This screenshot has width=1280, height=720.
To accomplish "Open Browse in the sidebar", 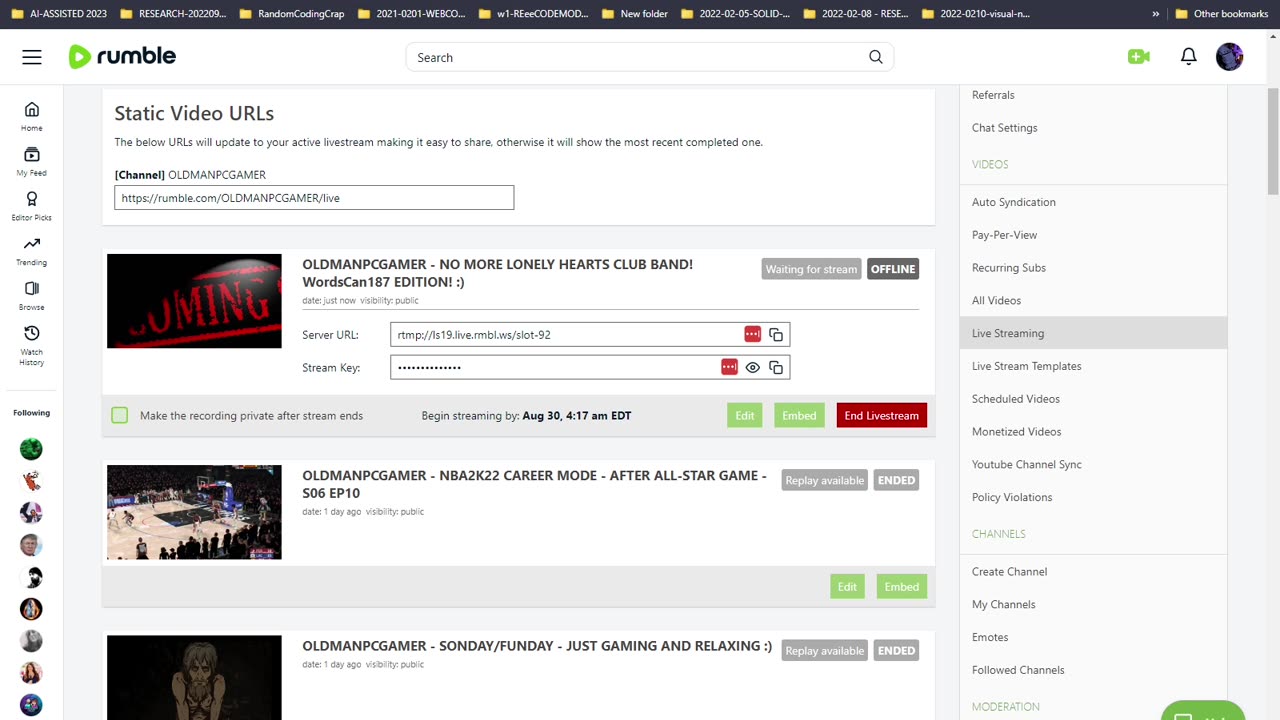I will [x=32, y=296].
